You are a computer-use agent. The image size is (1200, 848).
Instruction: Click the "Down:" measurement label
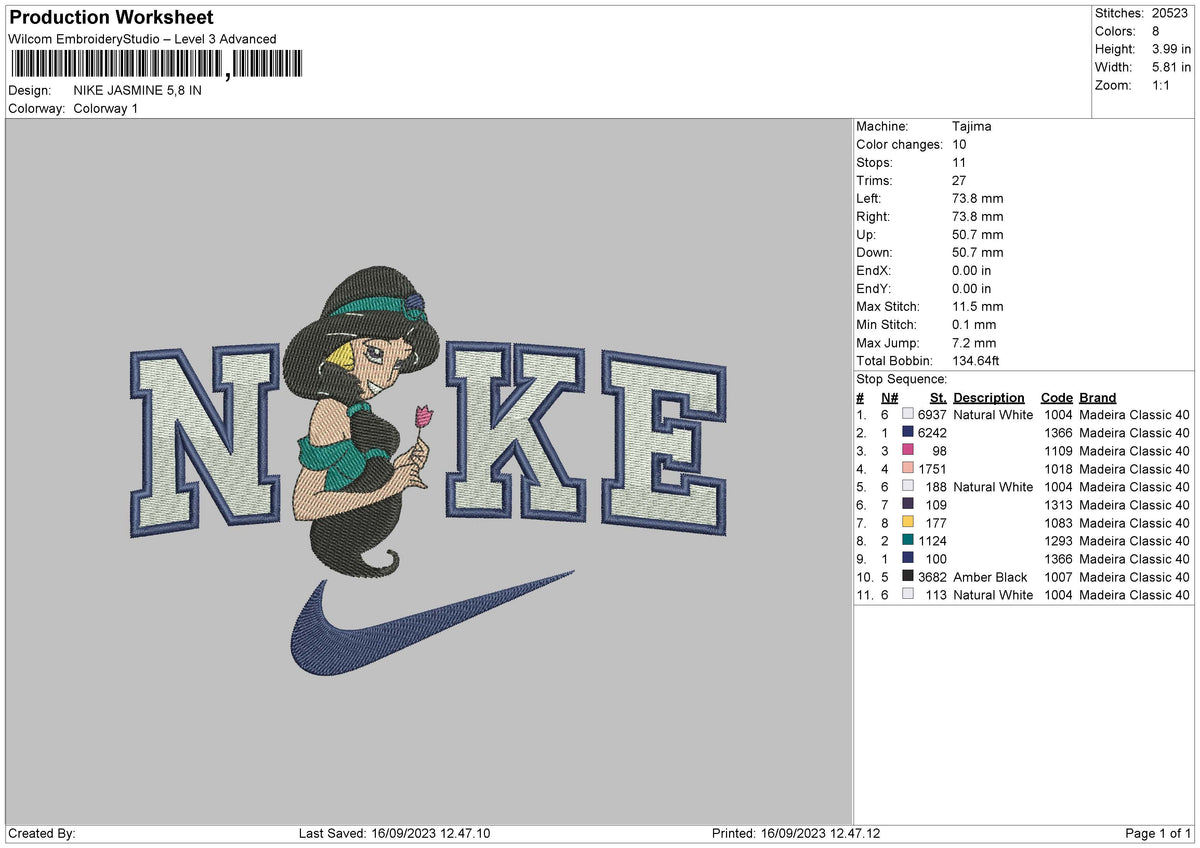(875, 253)
